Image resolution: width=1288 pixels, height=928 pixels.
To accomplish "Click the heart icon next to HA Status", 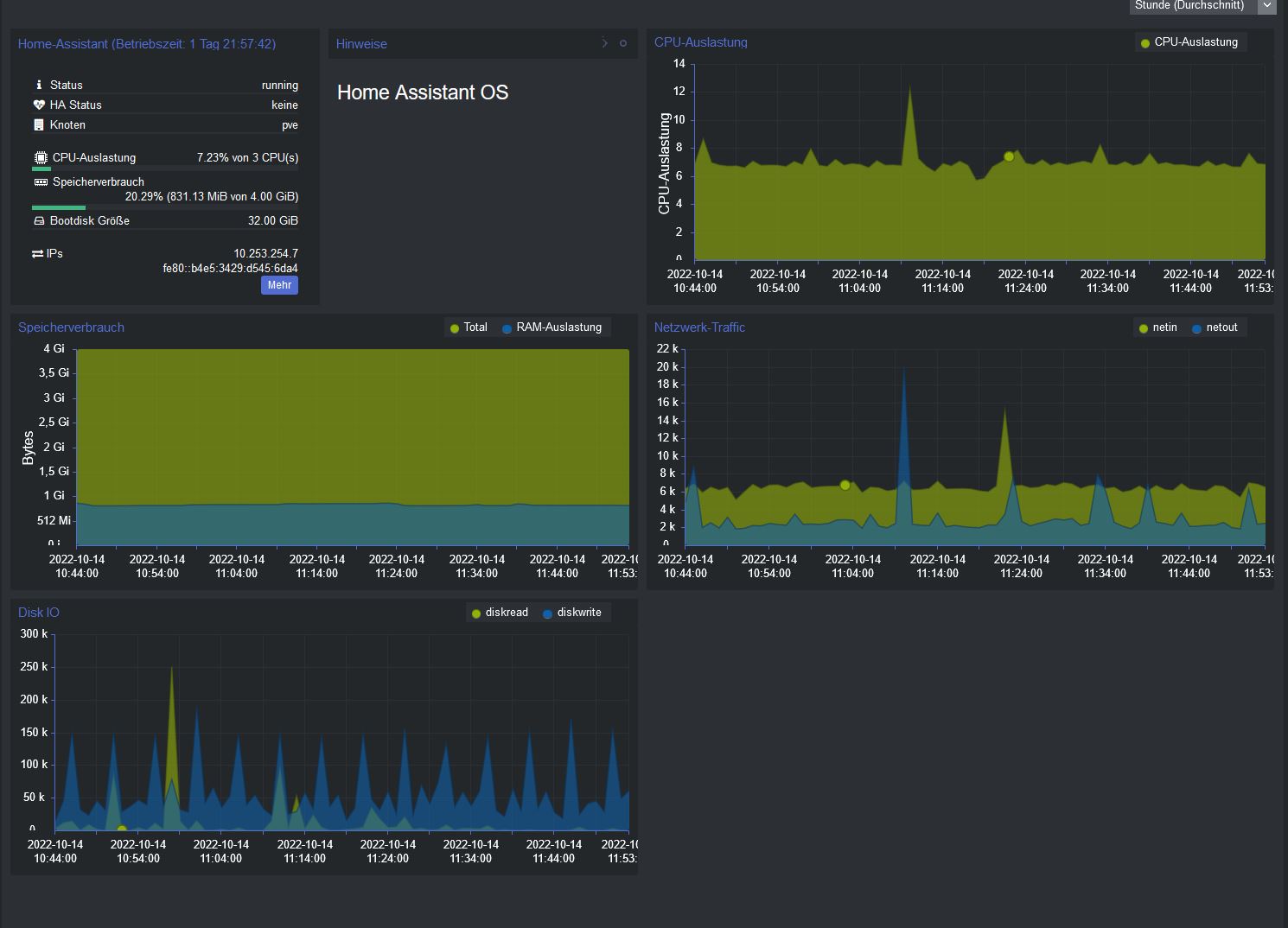I will (x=37, y=105).
